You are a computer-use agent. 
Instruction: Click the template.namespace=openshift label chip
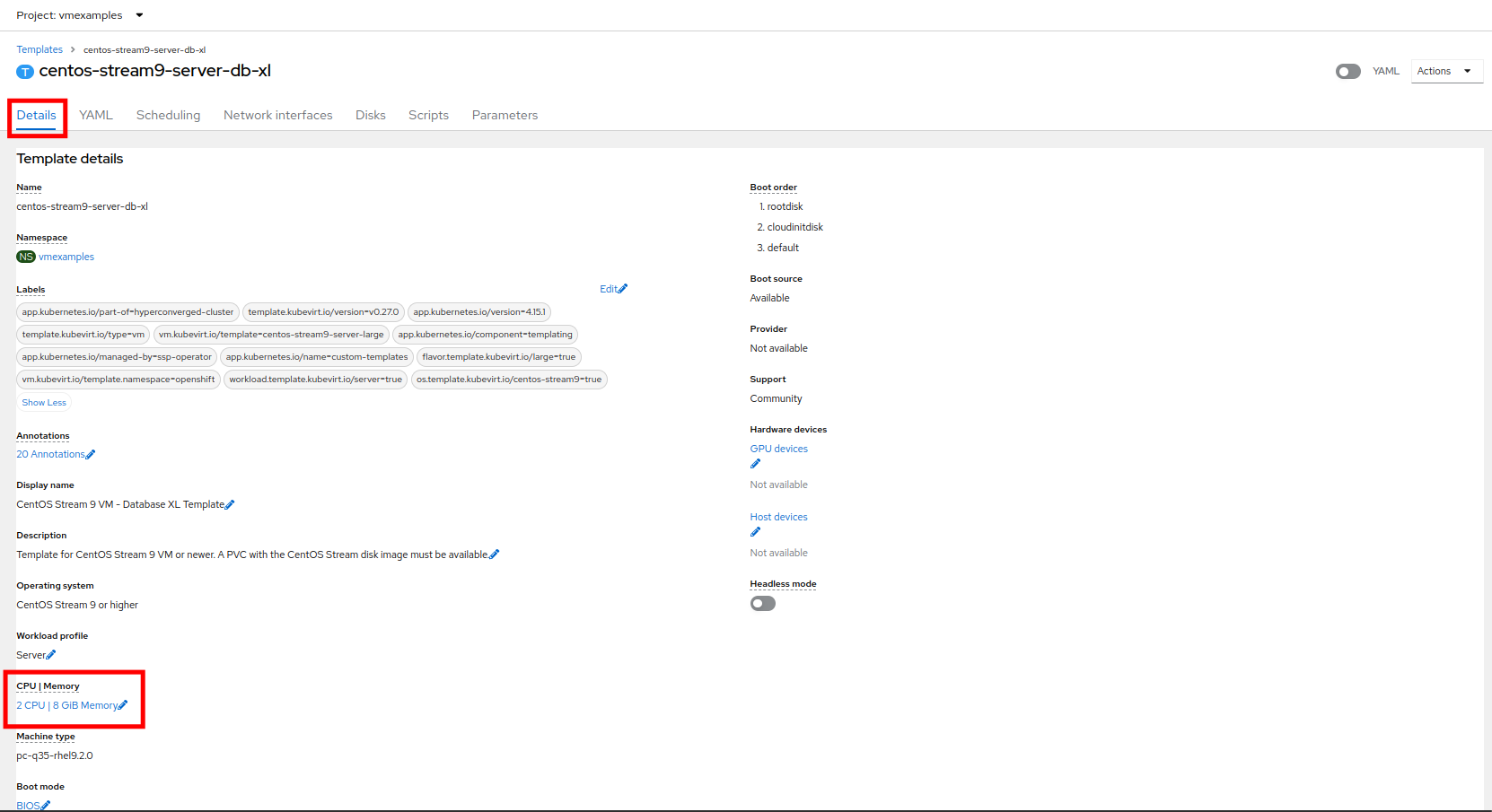[118, 380]
